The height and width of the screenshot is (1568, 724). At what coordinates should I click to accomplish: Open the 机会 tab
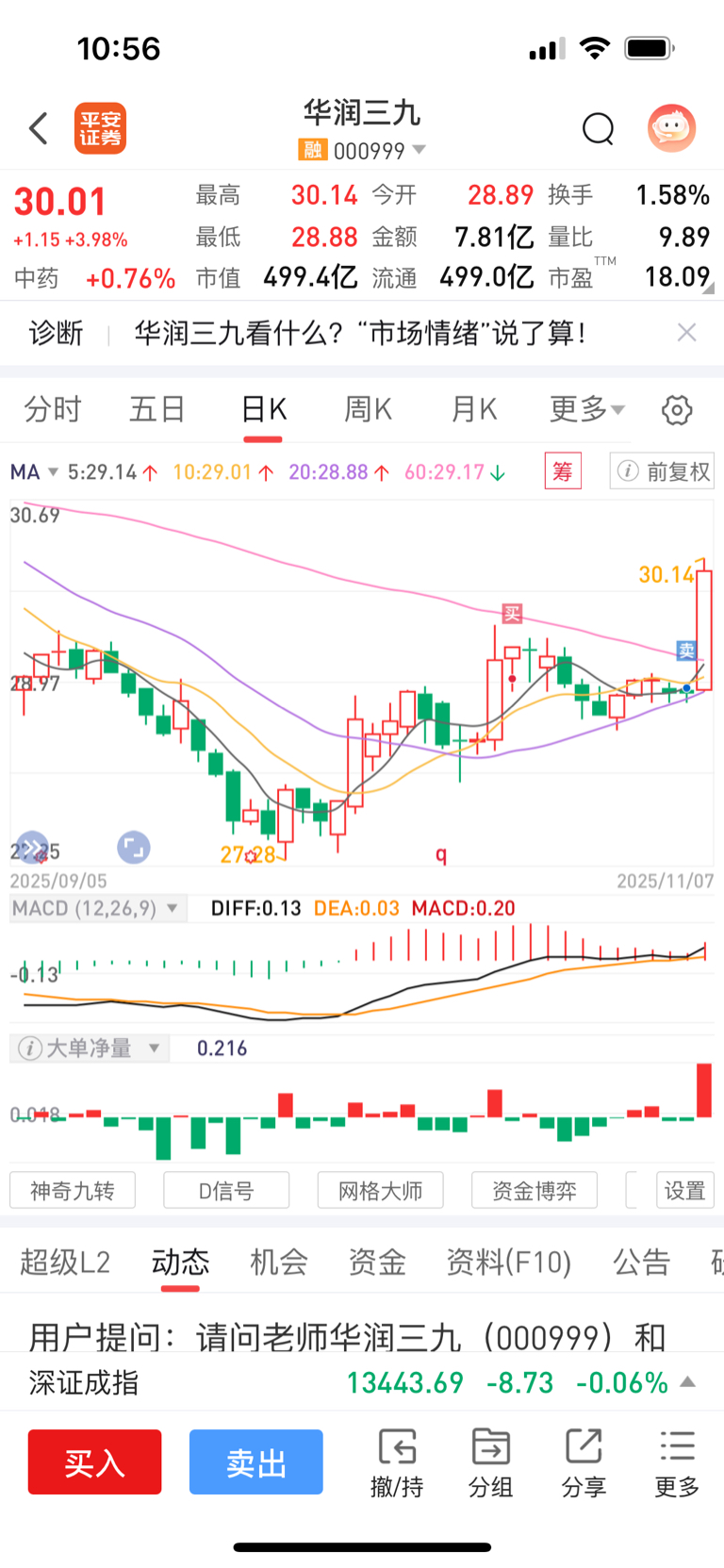point(278,1262)
